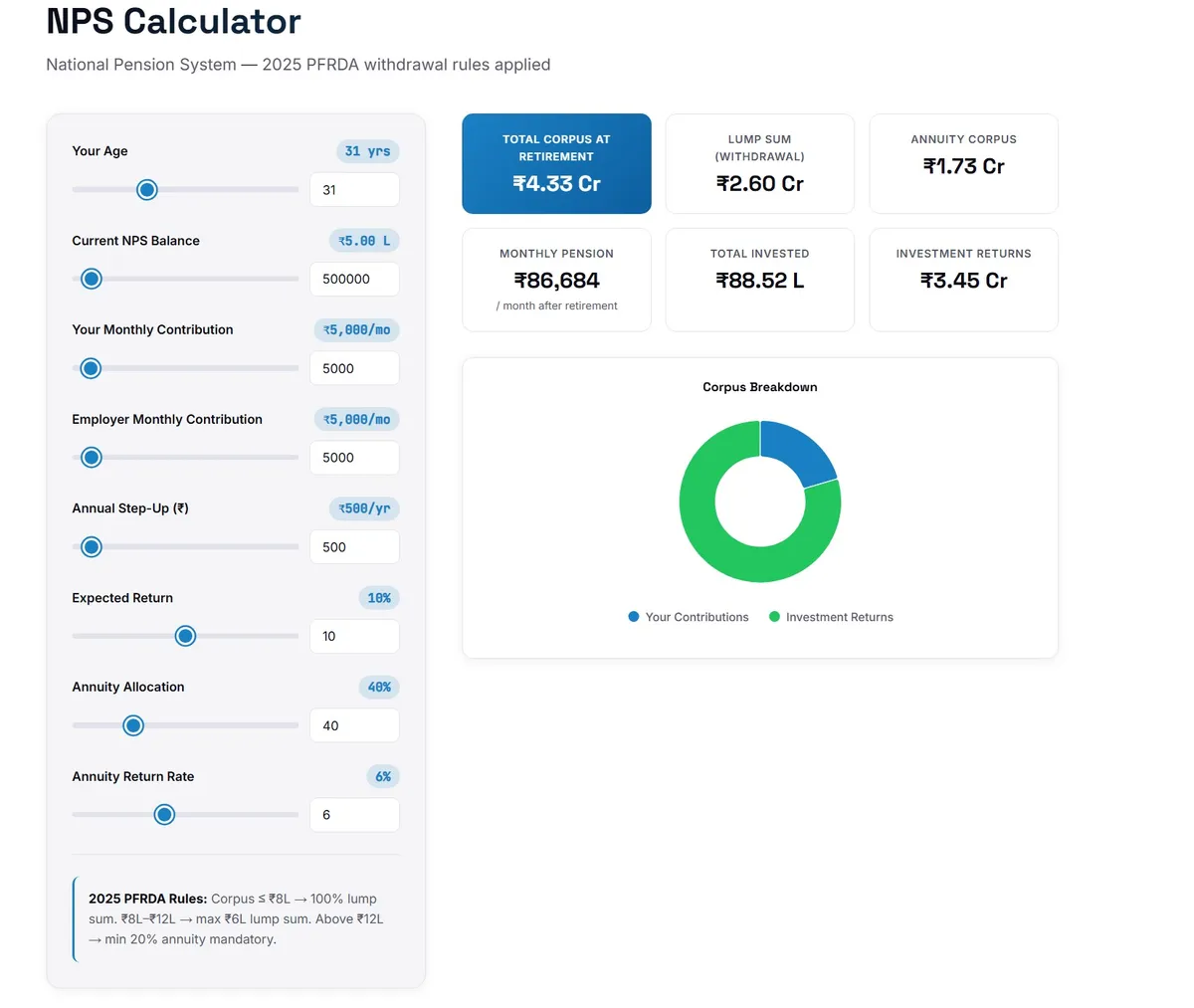Click the Expected Return number input
This screenshot has height=1008, width=1194.
pos(354,637)
